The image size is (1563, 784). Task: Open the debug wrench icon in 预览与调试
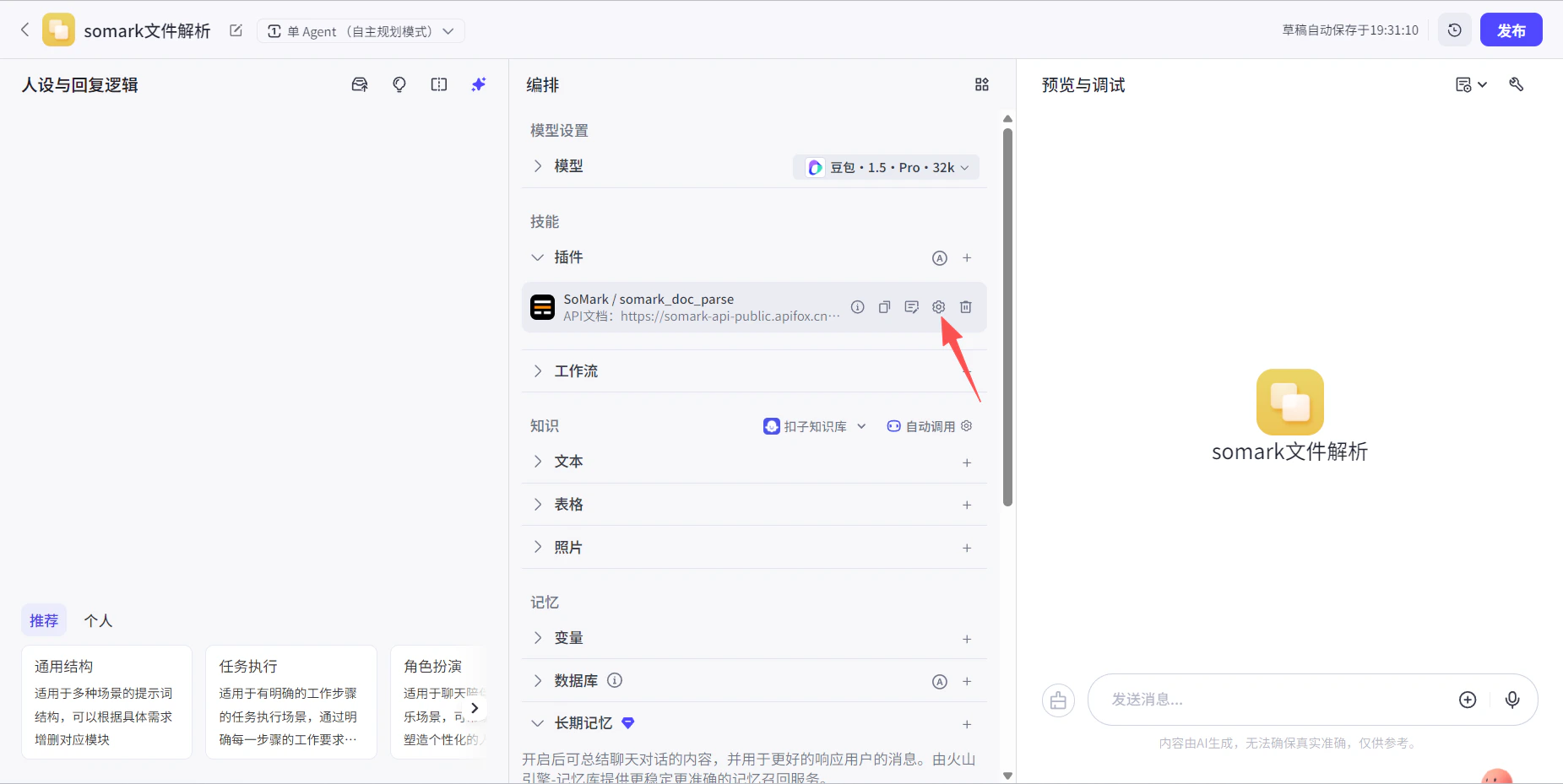tap(1517, 84)
